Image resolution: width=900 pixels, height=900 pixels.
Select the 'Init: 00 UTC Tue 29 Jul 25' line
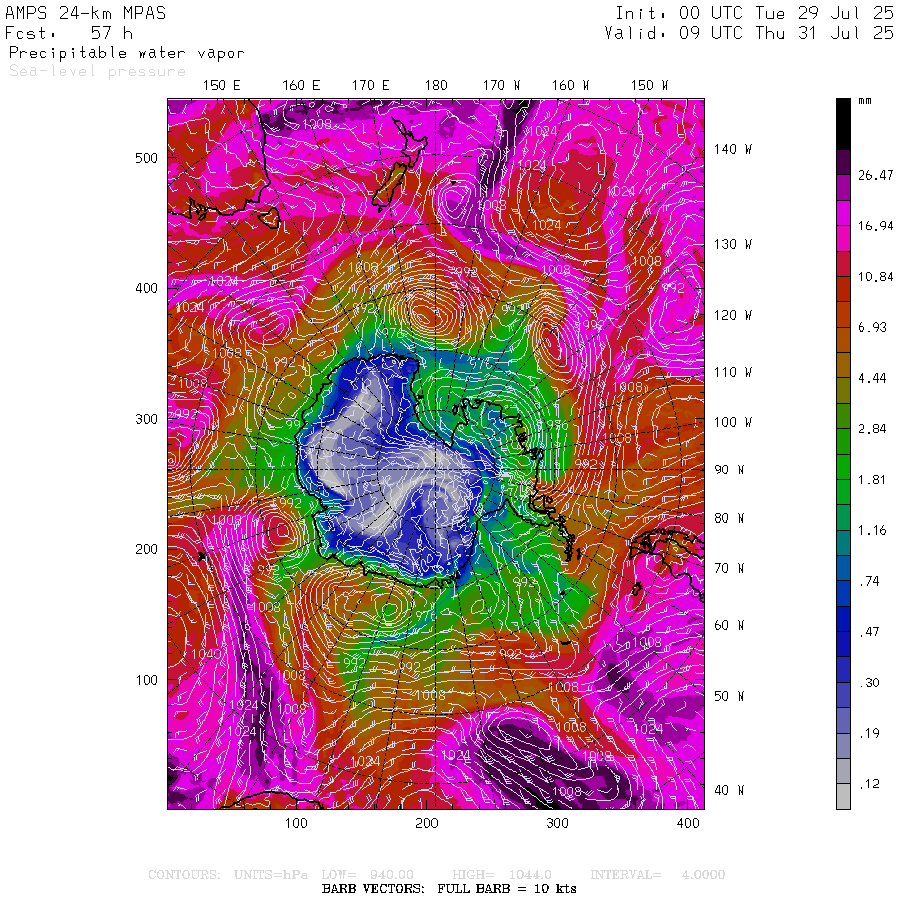755,13
